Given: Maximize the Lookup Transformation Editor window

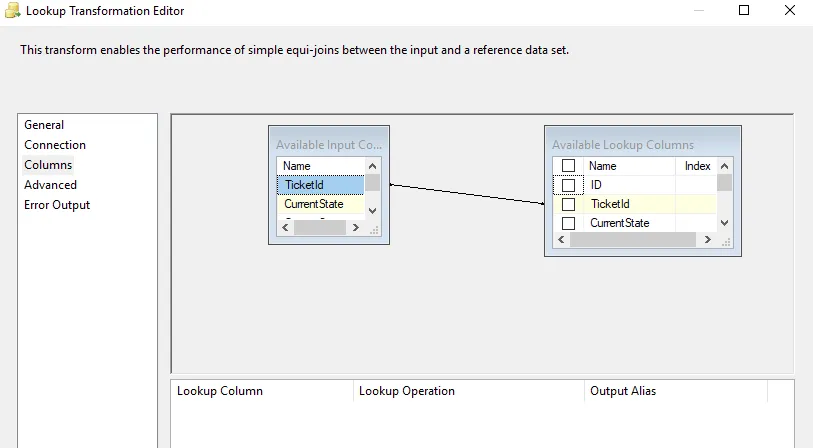Looking at the screenshot, I should coord(744,10).
